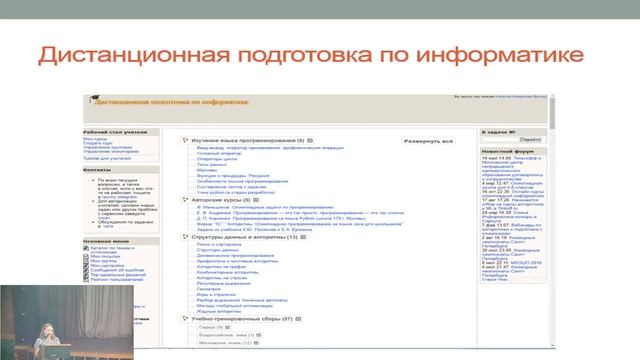
Task: Open "Мои курсы" in teacher desktop
Action: pos(95,139)
